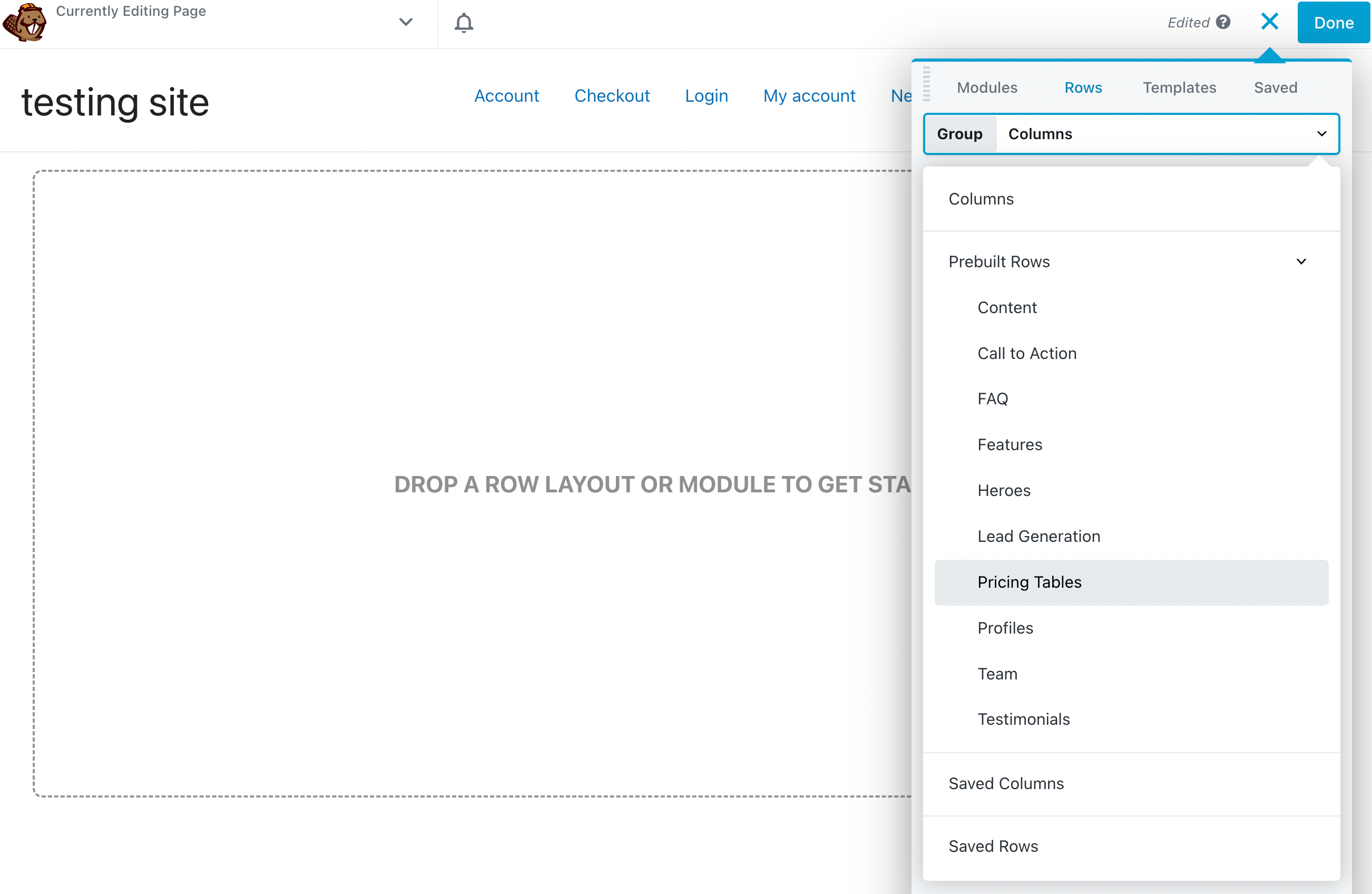Click the Beaver Builder beaver logo
The height and width of the screenshot is (894, 1372).
(x=24, y=23)
